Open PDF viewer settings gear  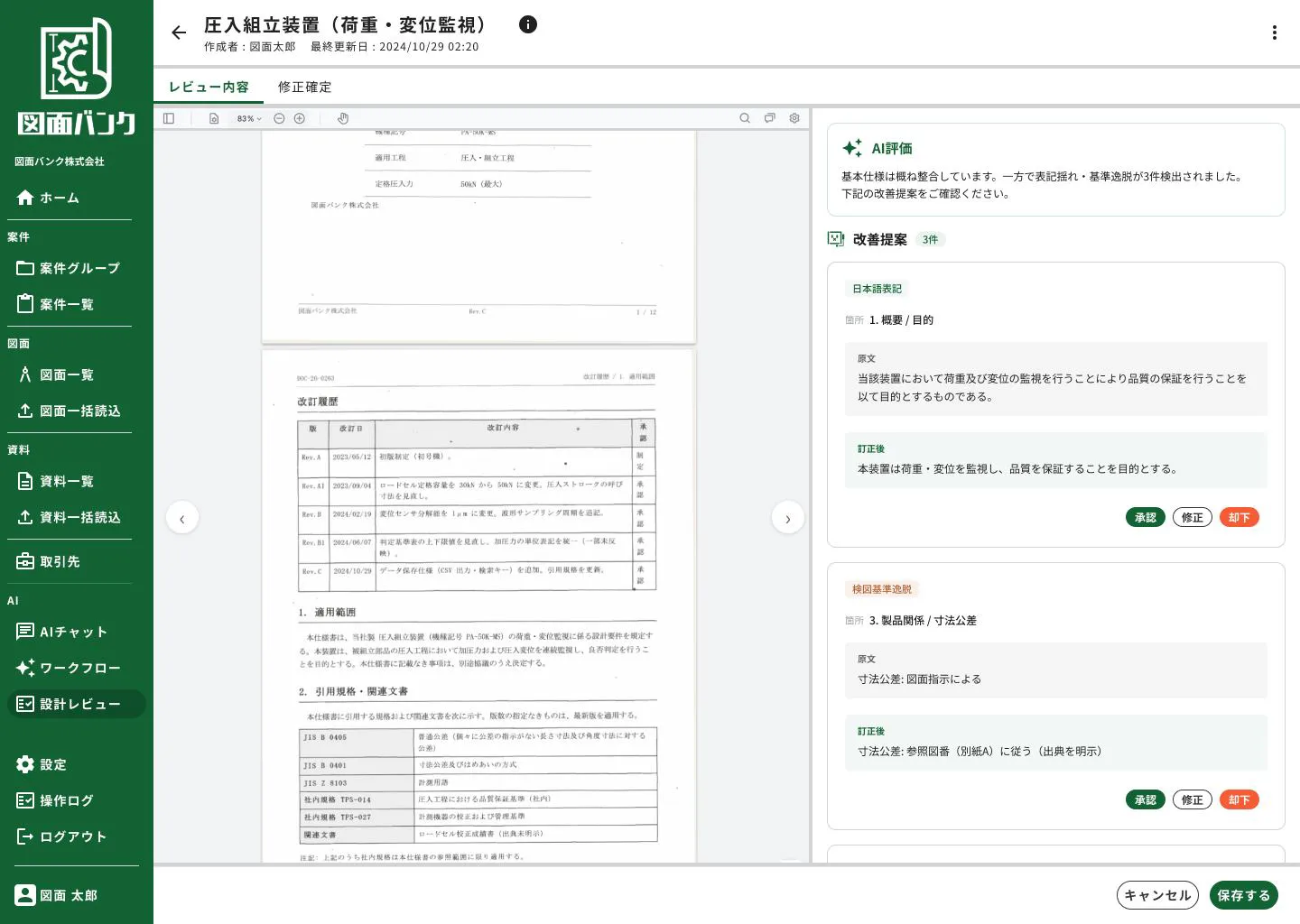coord(794,118)
